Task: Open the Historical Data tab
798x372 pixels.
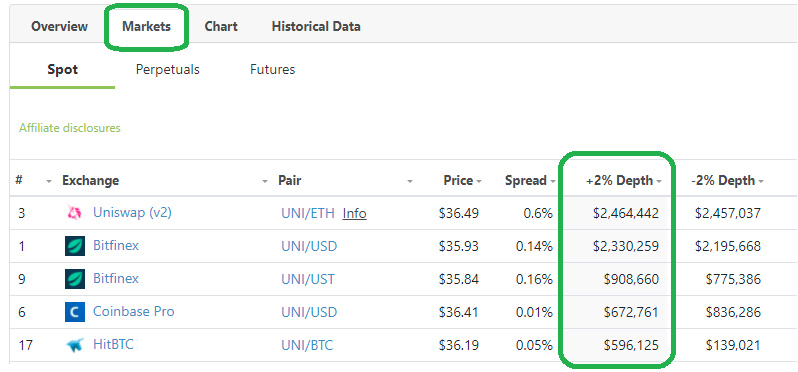Action: click(316, 26)
